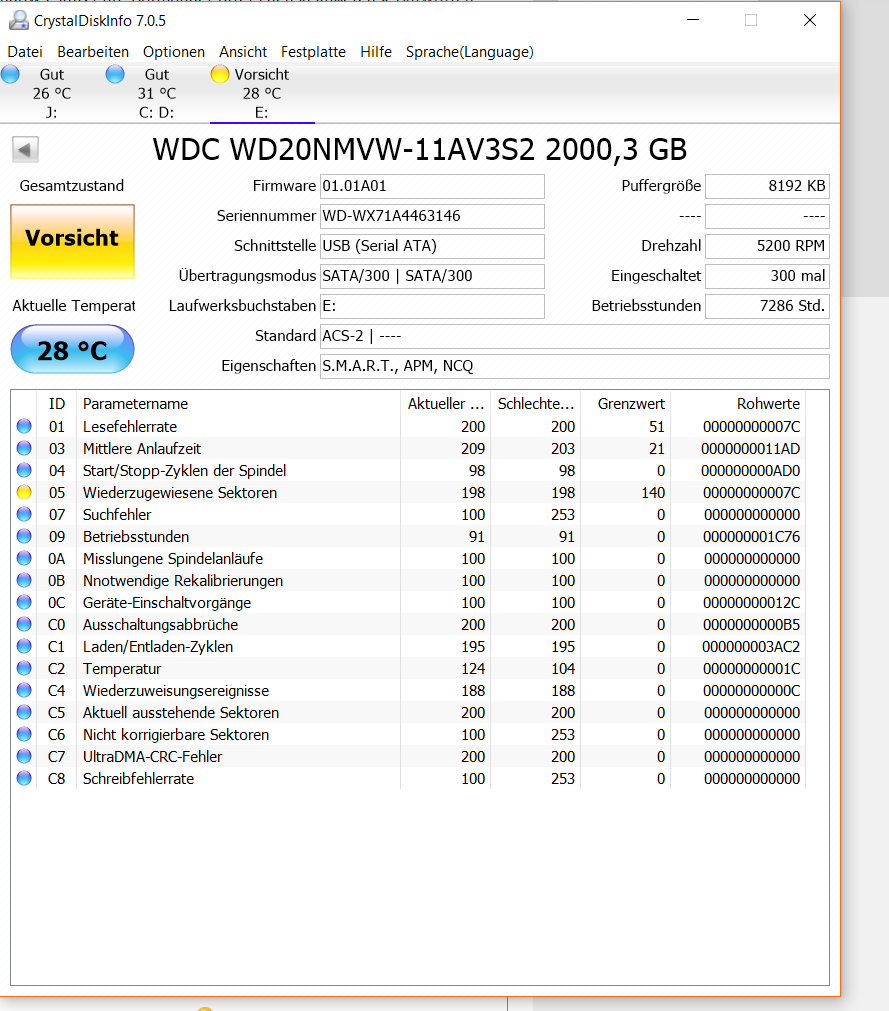Click the Temperatur parameter name

tap(122, 669)
